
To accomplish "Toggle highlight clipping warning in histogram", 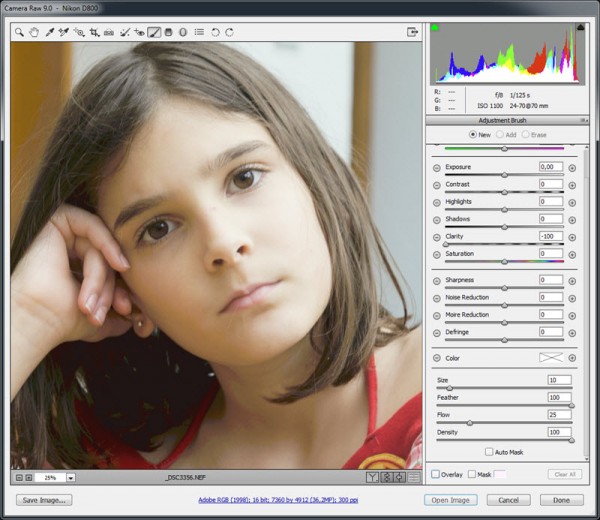I will (x=580, y=27).
